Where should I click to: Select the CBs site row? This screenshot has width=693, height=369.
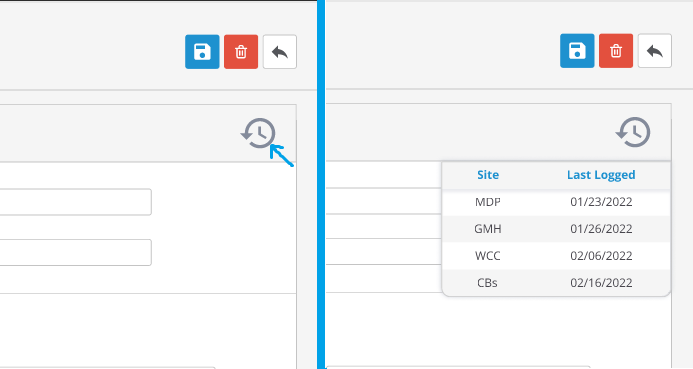[x=556, y=283]
